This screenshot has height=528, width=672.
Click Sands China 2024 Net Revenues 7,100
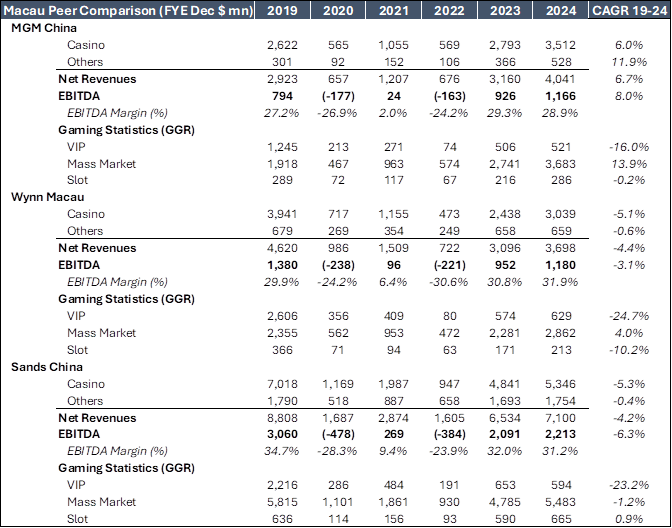click(561, 417)
